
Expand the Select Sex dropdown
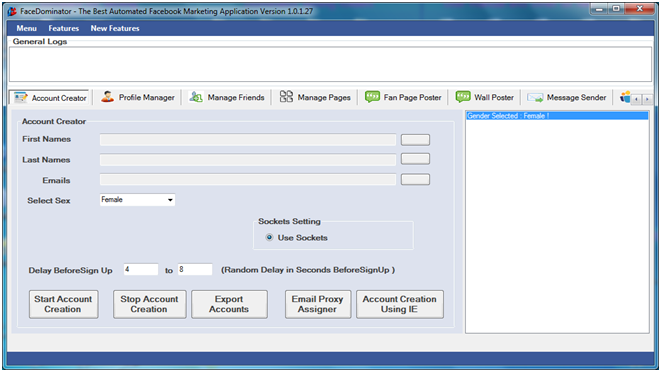point(170,200)
